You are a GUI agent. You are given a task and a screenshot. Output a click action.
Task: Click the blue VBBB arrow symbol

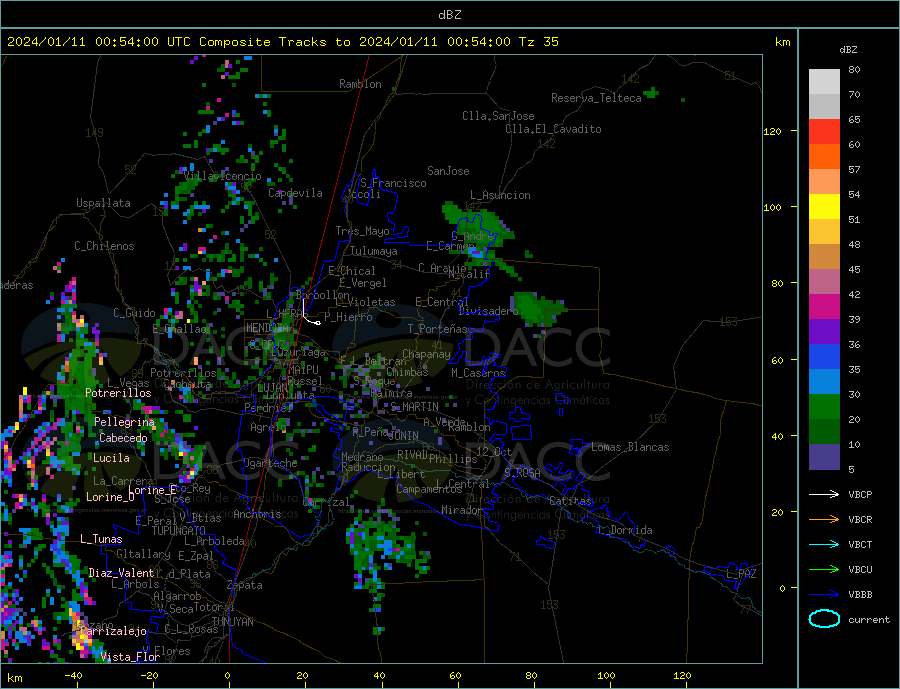pos(824,594)
